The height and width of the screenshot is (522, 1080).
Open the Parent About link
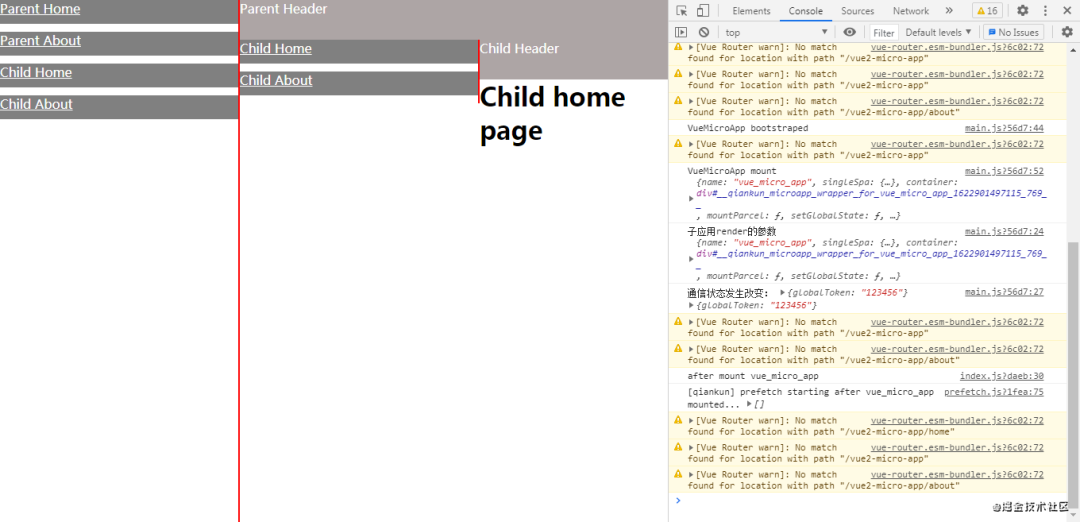pyautogui.click(x=40, y=41)
